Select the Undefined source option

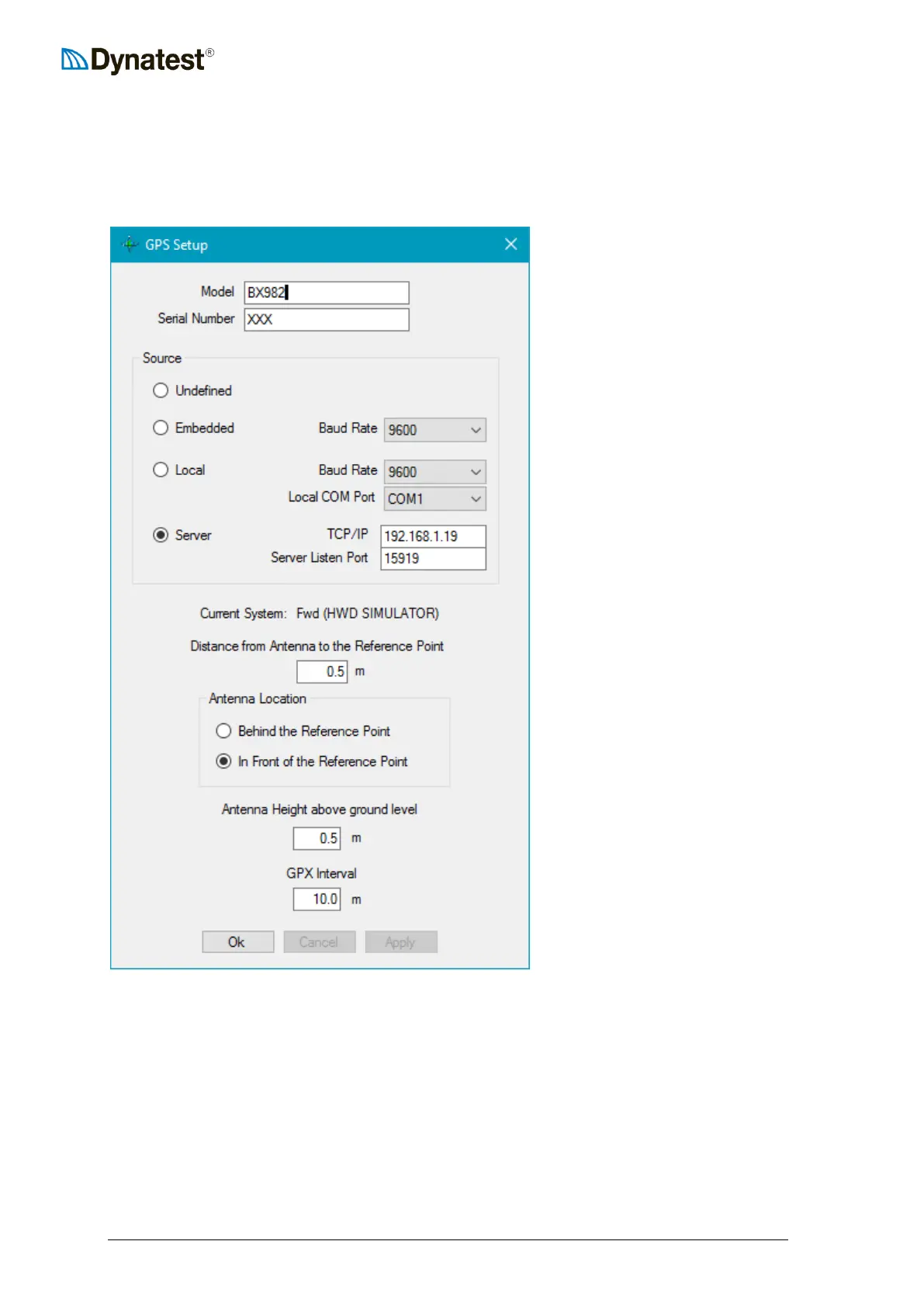click(x=192, y=390)
